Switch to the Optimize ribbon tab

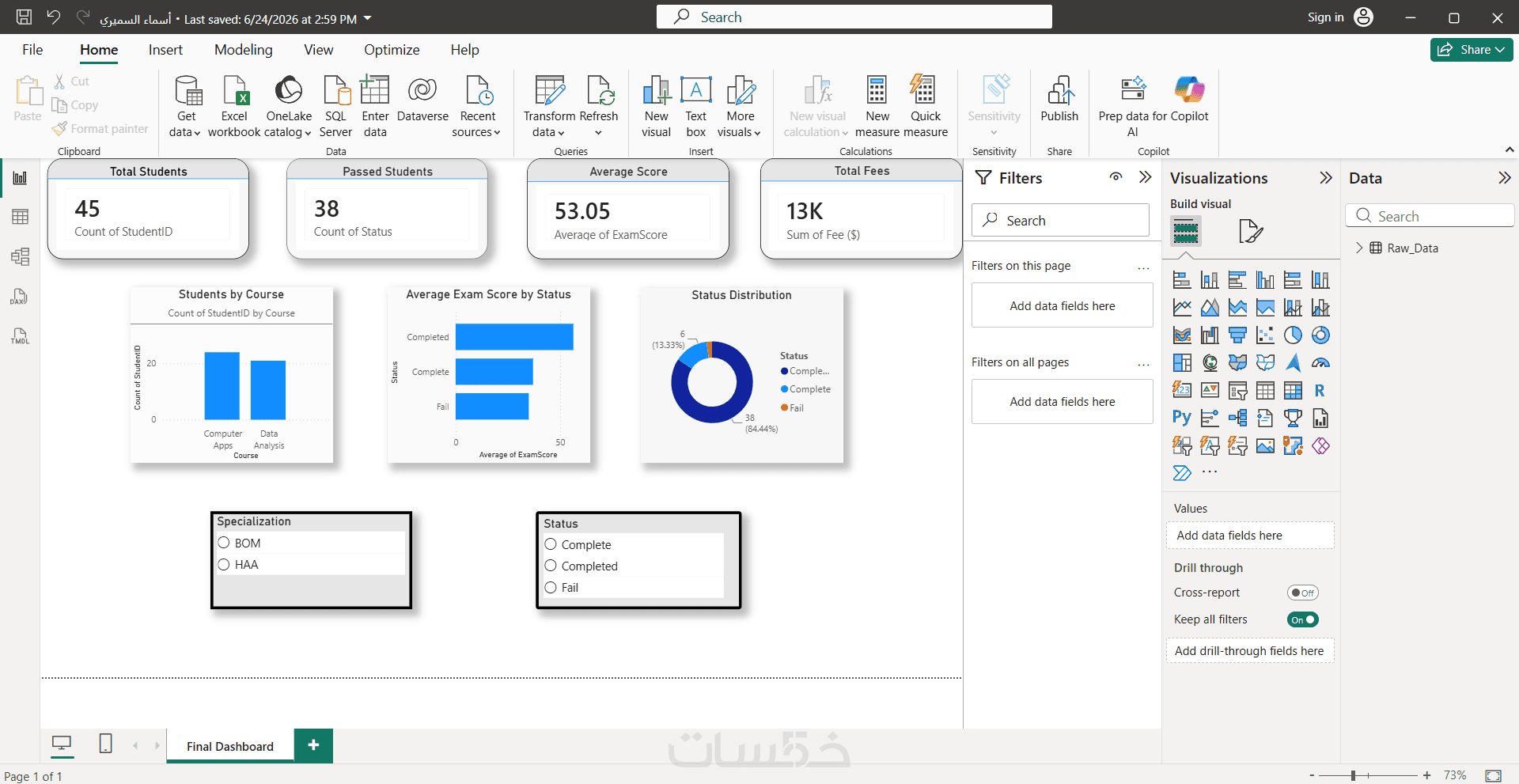(392, 50)
